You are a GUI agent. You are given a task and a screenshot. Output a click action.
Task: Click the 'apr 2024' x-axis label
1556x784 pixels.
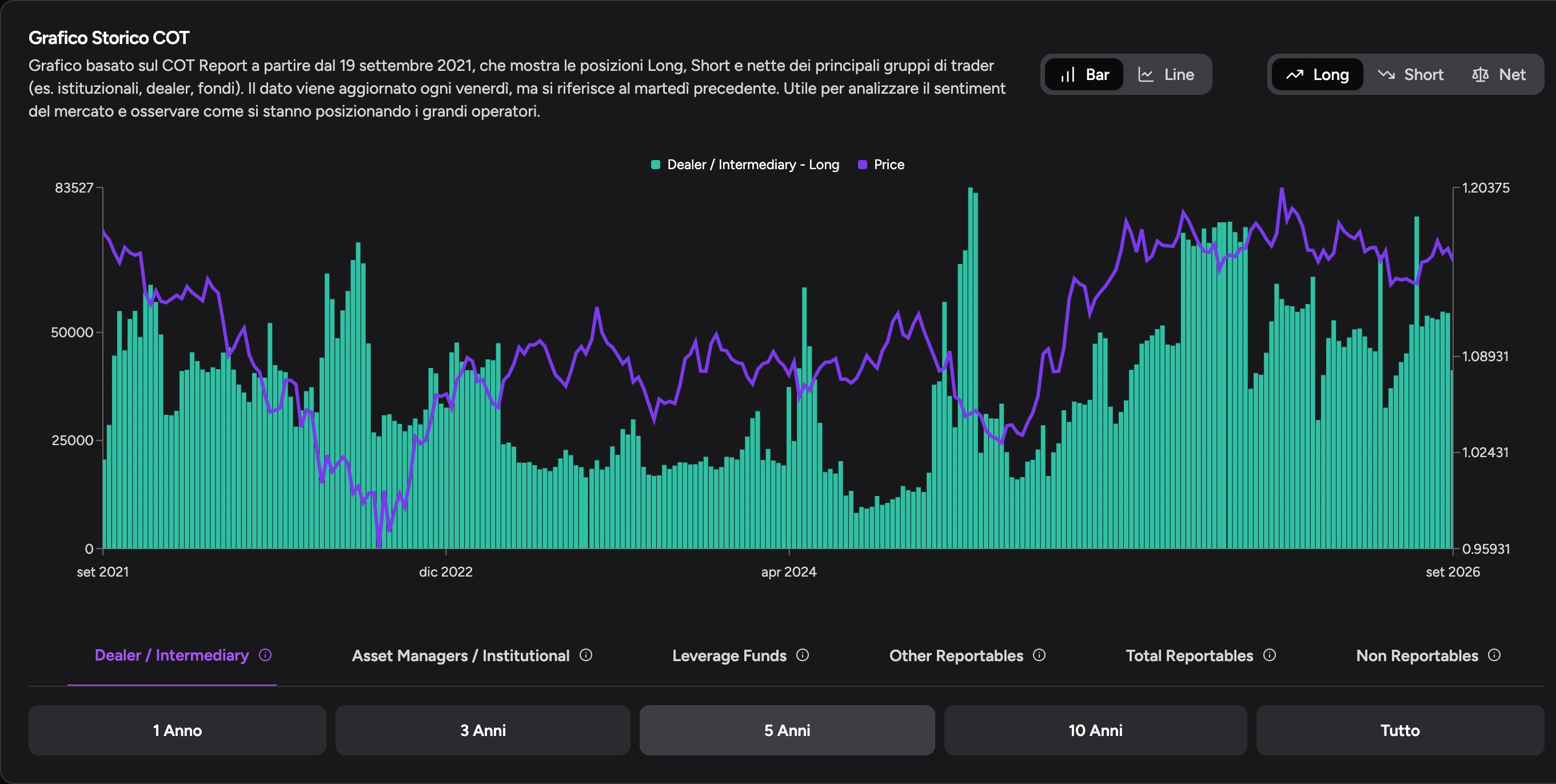pos(789,571)
